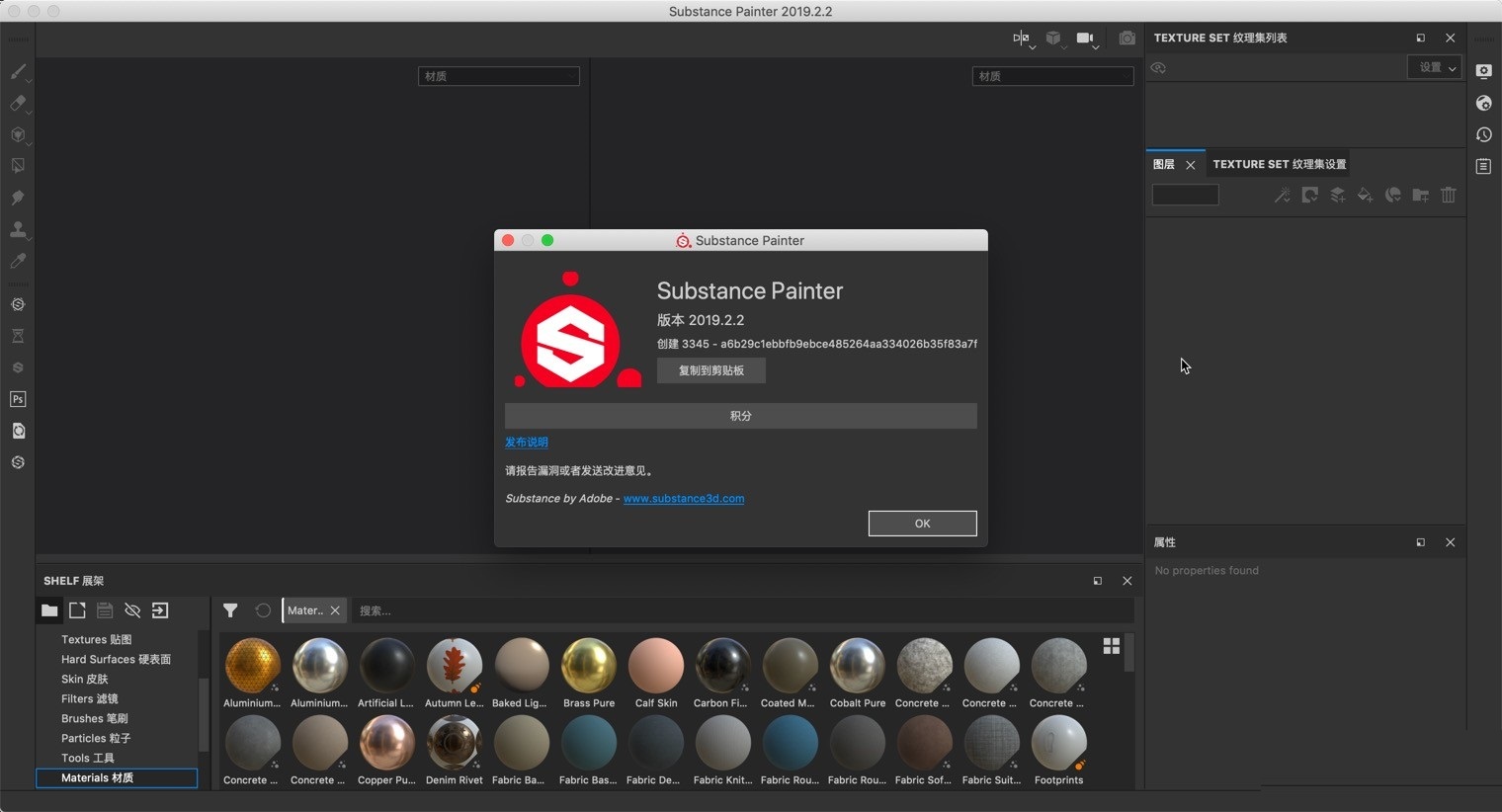Image resolution: width=1502 pixels, height=812 pixels.
Task: Create new shelf tab icon
Action: tap(77, 610)
